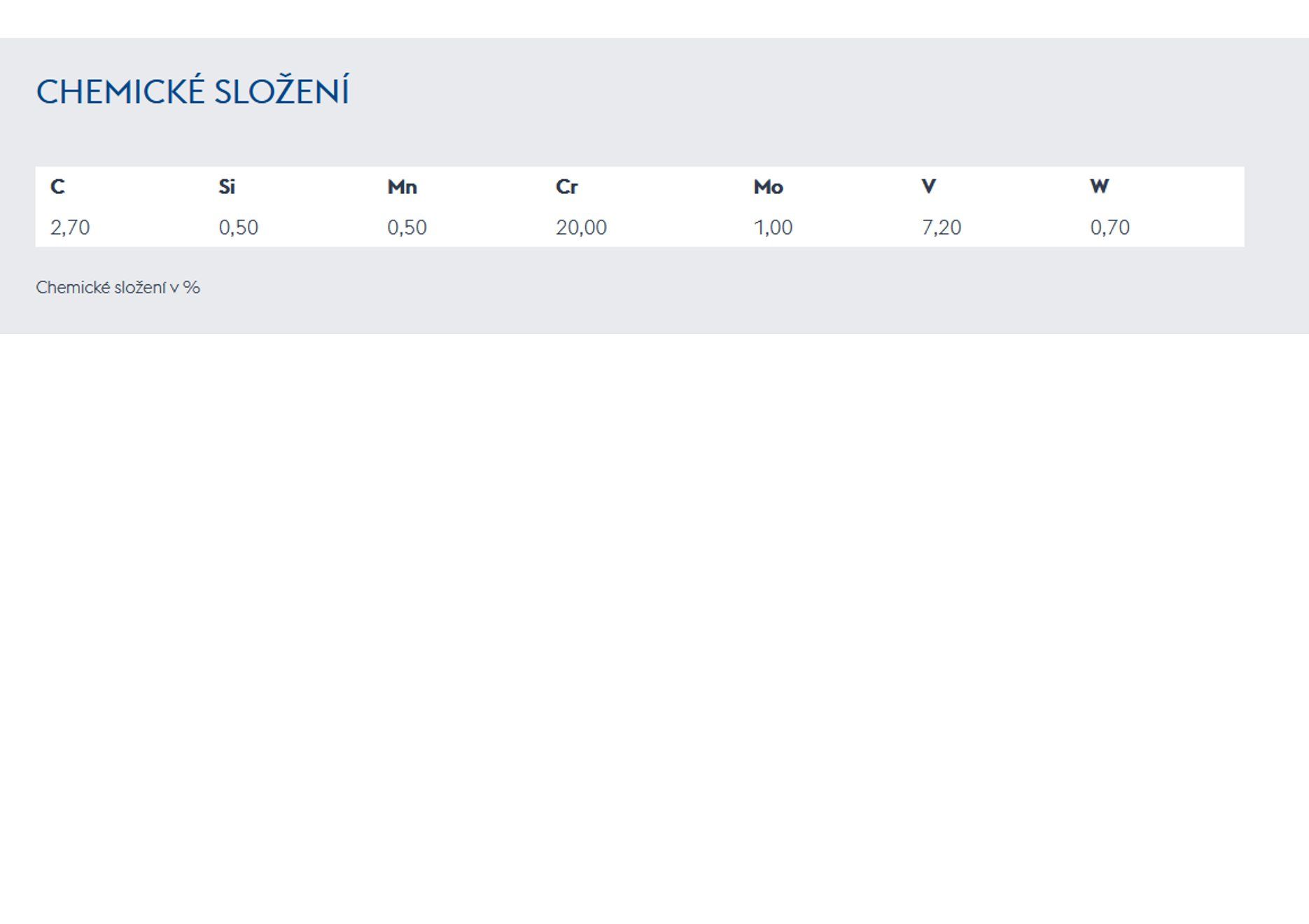
Task: Click the 0,50 value under Si
Action: tap(238, 227)
